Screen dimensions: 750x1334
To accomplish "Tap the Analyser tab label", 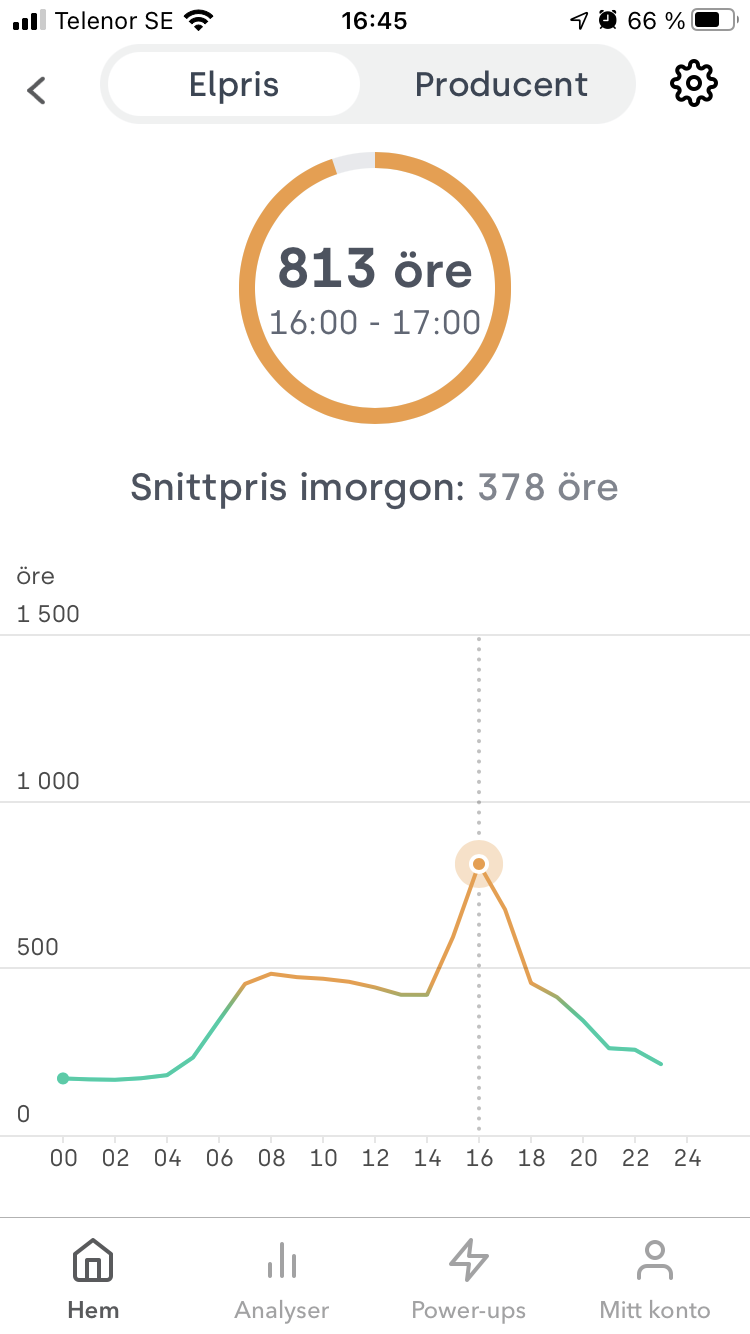I will (x=282, y=1310).
